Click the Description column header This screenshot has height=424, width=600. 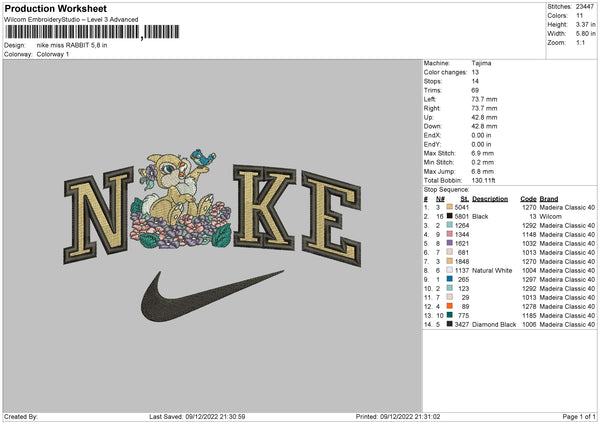(x=490, y=199)
